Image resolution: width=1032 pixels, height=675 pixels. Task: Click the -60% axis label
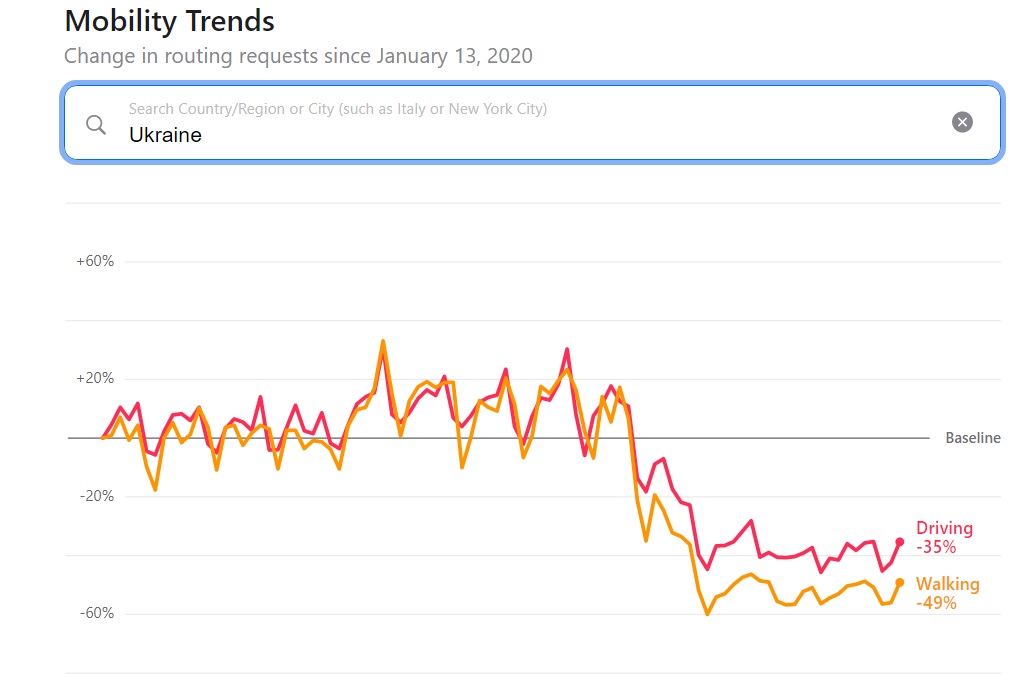tap(96, 613)
